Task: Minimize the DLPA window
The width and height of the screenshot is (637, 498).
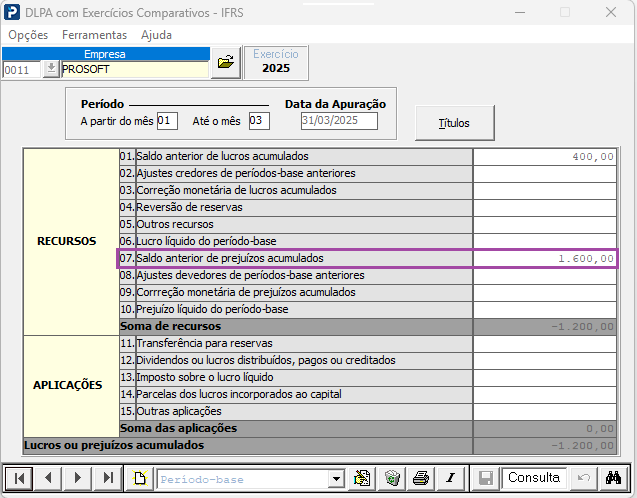Action: coord(520,12)
